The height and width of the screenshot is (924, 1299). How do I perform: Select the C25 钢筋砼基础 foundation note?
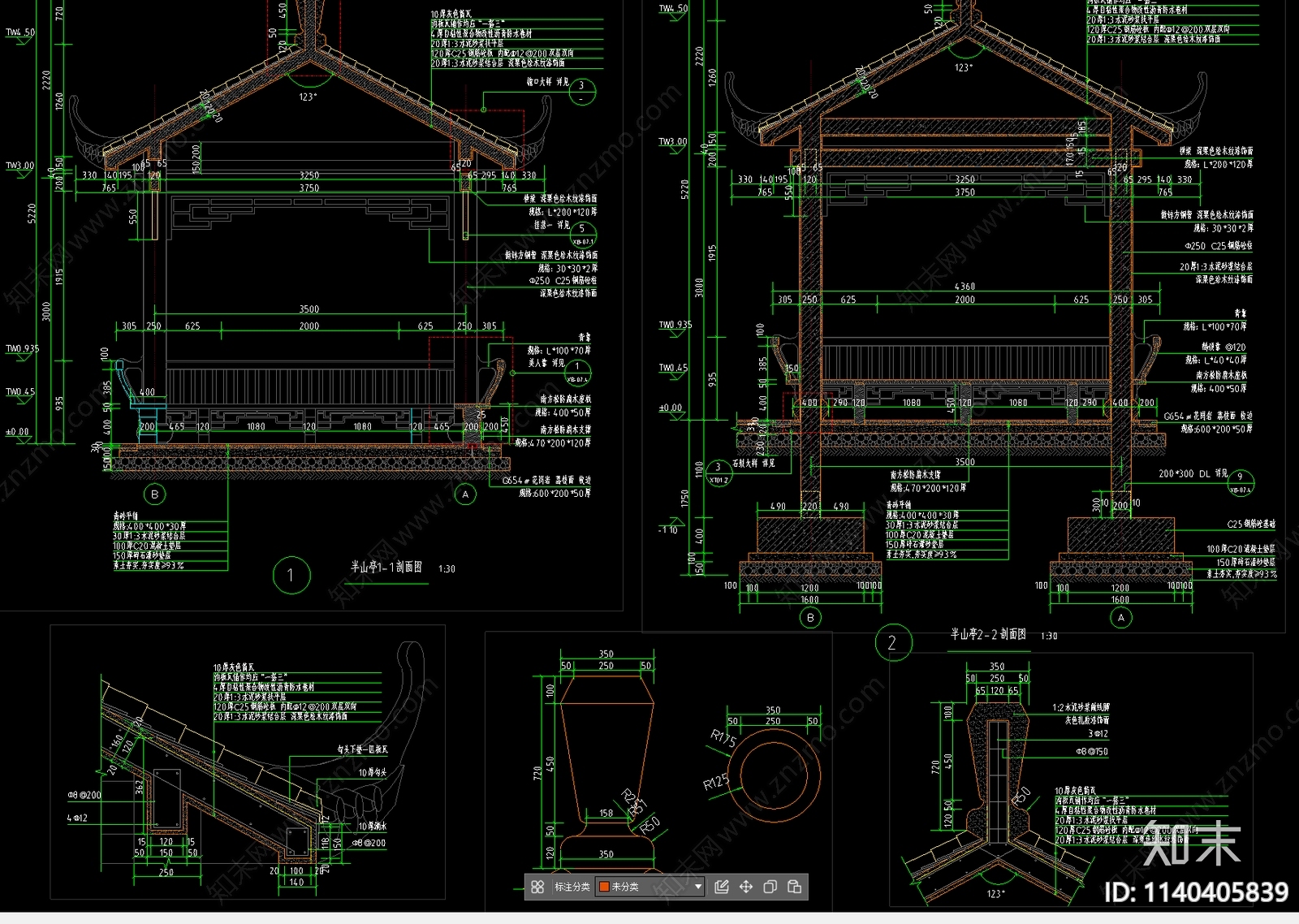tap(1251, 525)
